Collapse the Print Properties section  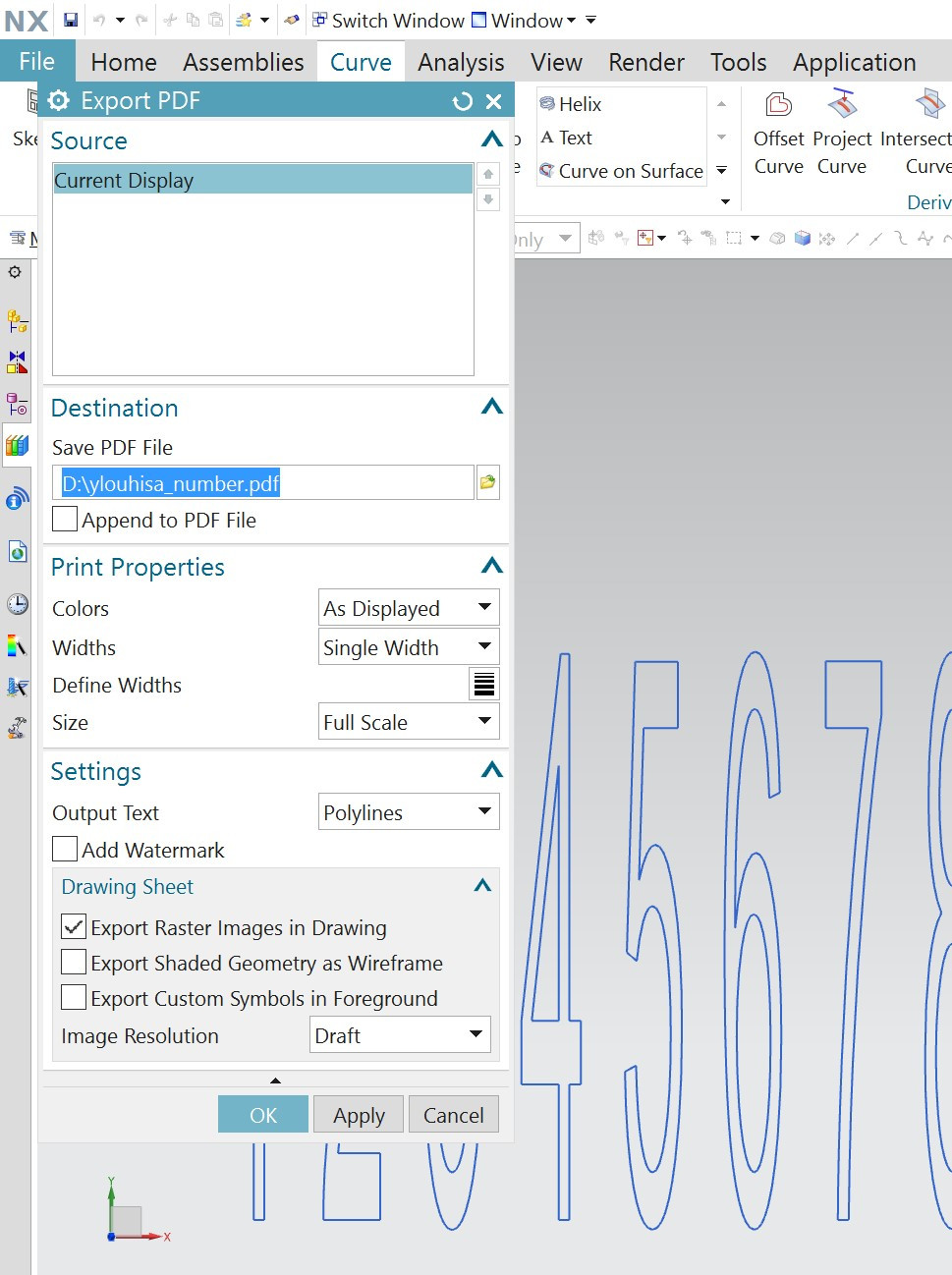click(x=492, y=566)
